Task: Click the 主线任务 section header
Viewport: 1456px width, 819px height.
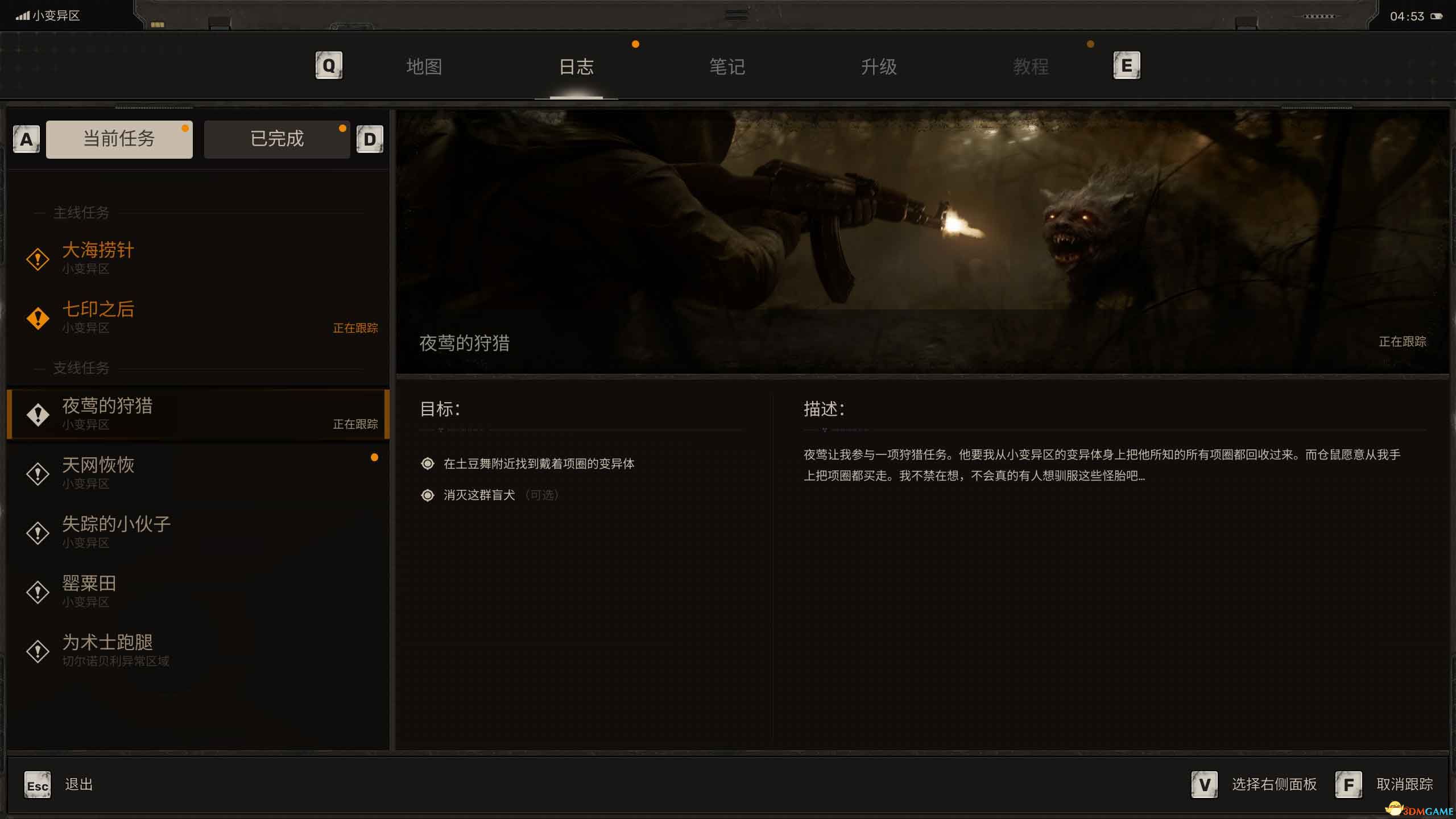Action: click(81, 213)
